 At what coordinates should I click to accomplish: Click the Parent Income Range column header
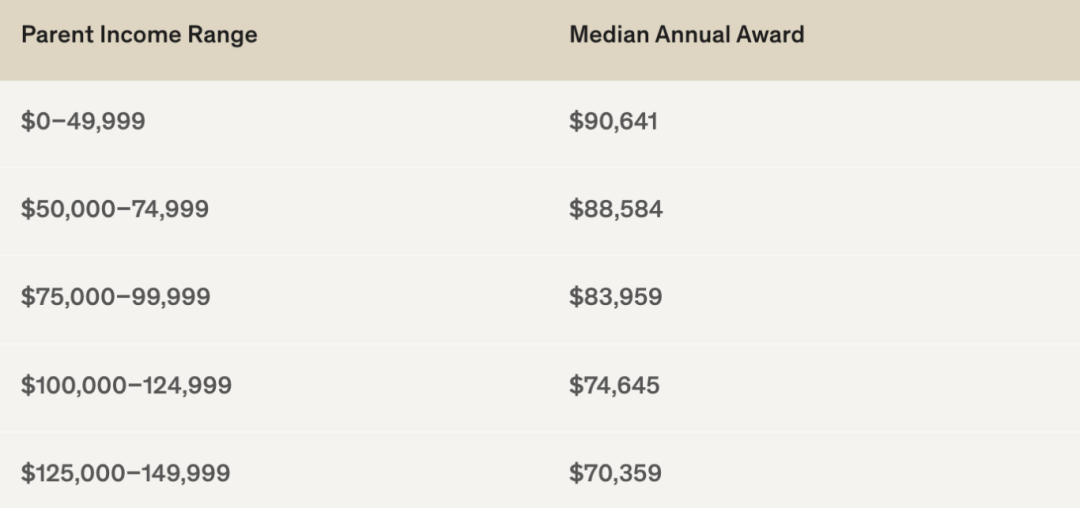click(x=139, y=35)
